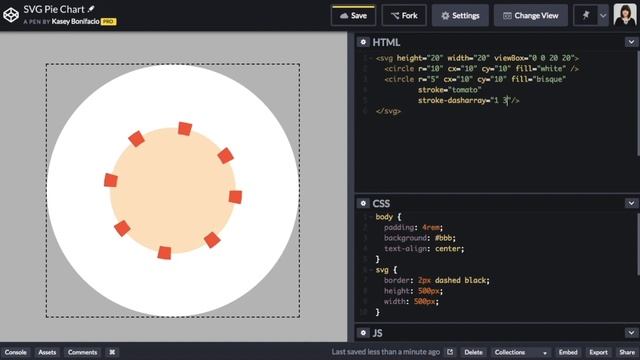640x360 pixels.
Task: Open user profile avatar menu
Action: coord(624,15)
